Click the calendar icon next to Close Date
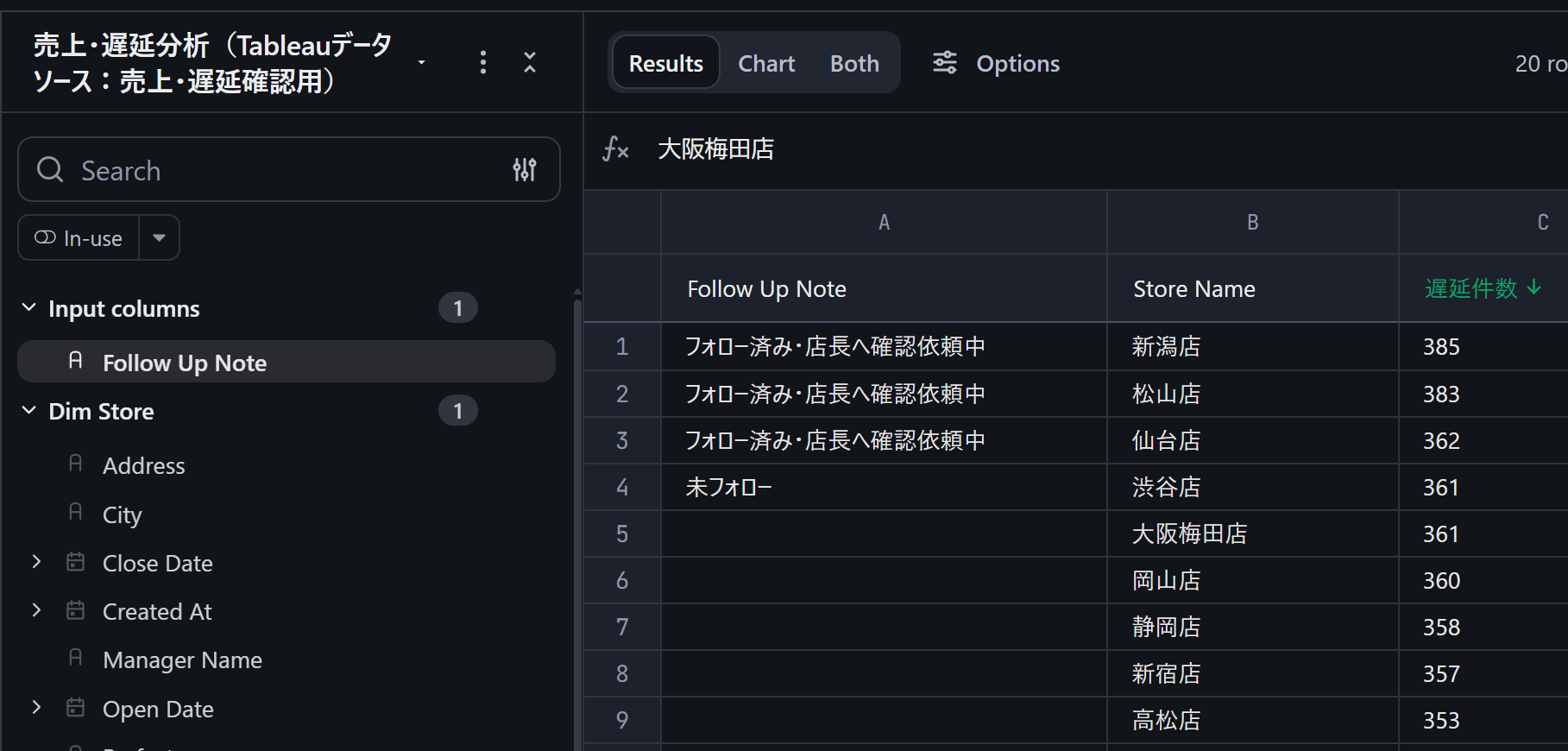 pos(76,562)
